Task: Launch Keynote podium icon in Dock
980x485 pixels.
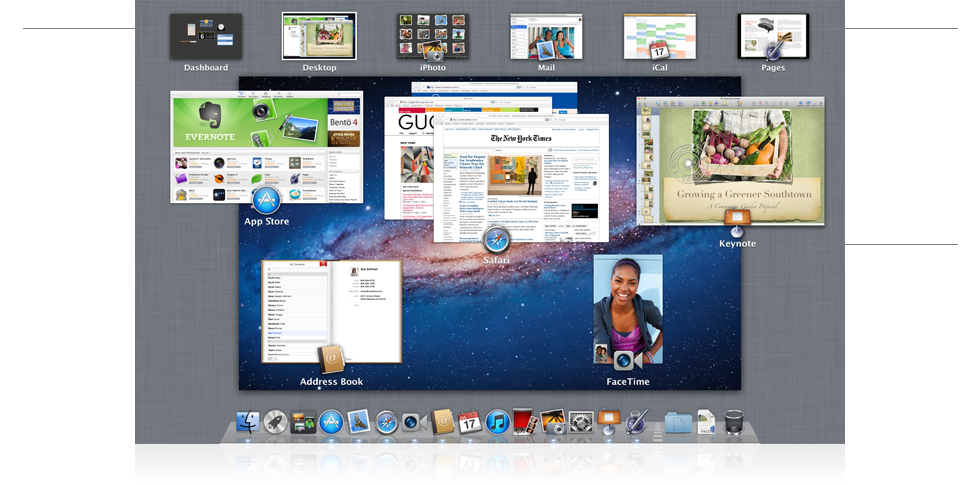Action: pos(608,422)
